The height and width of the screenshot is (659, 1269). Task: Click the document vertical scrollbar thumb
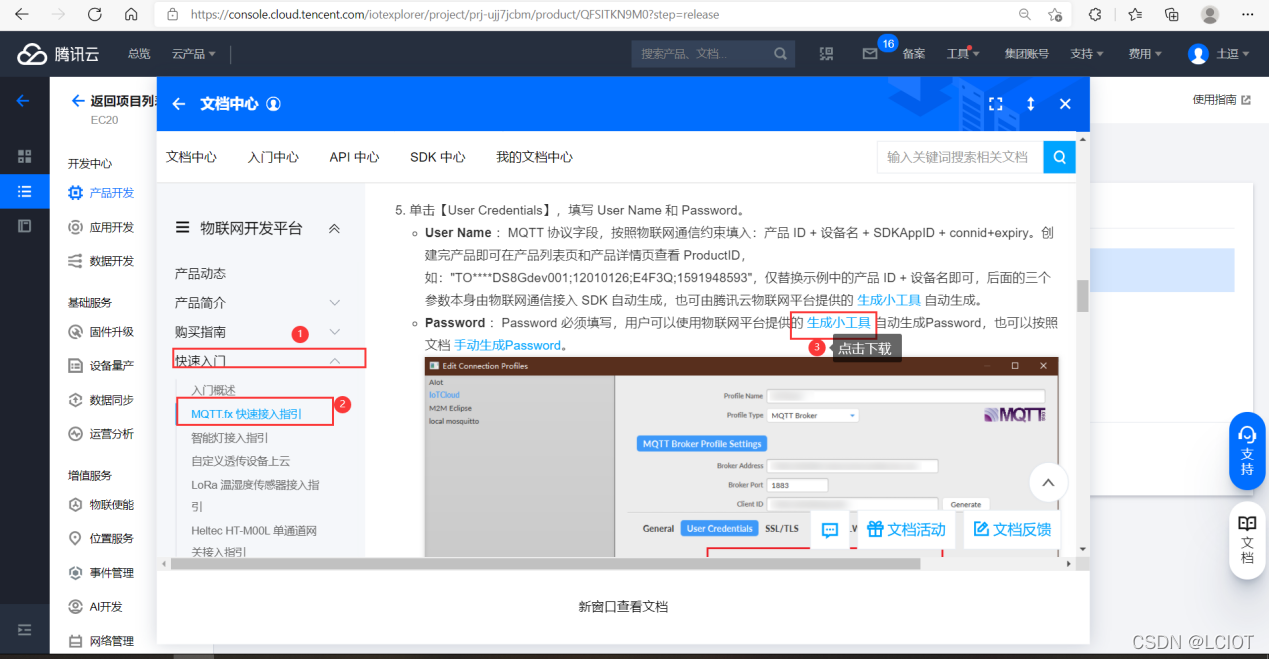pos(1081,296)
